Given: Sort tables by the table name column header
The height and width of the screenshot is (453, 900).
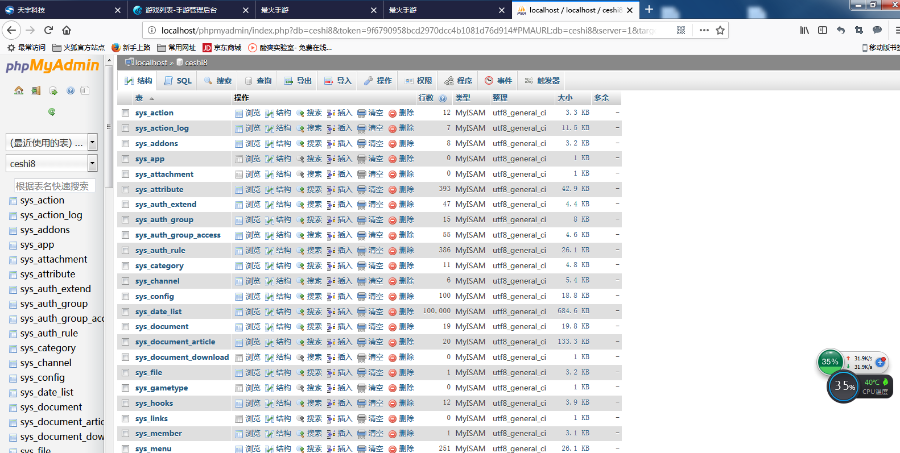Looking at the screenshot, I should [x=139, y=98].
